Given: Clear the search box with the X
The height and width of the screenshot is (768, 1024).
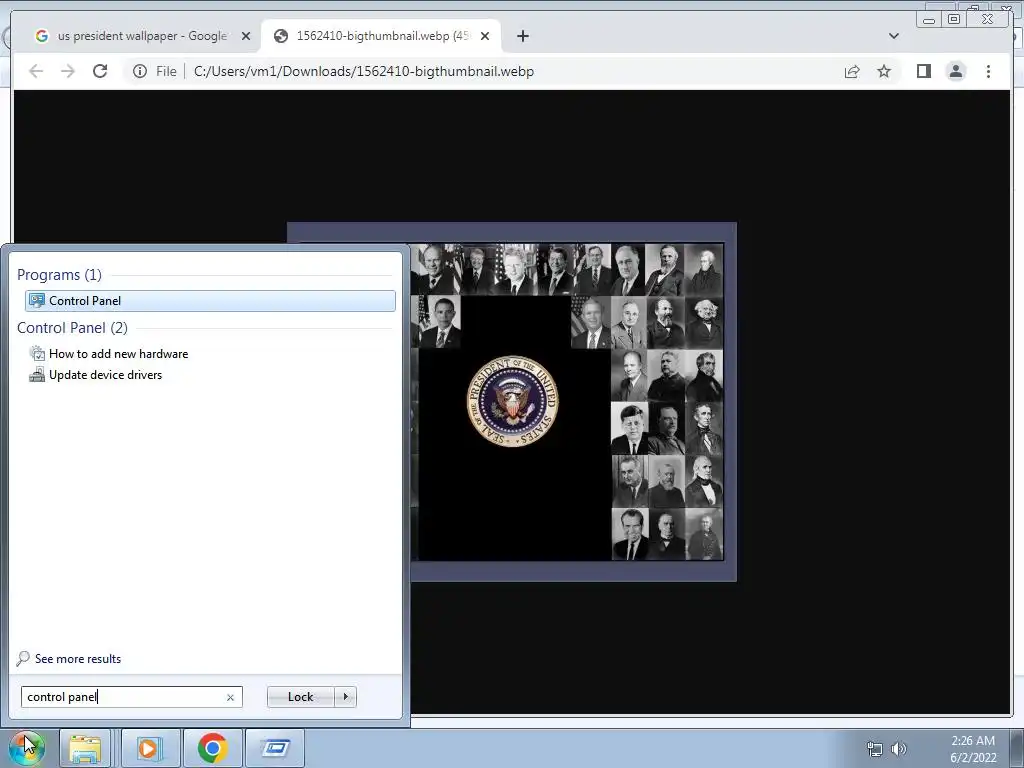Looking at the screenshot, I should pos(230,697).
